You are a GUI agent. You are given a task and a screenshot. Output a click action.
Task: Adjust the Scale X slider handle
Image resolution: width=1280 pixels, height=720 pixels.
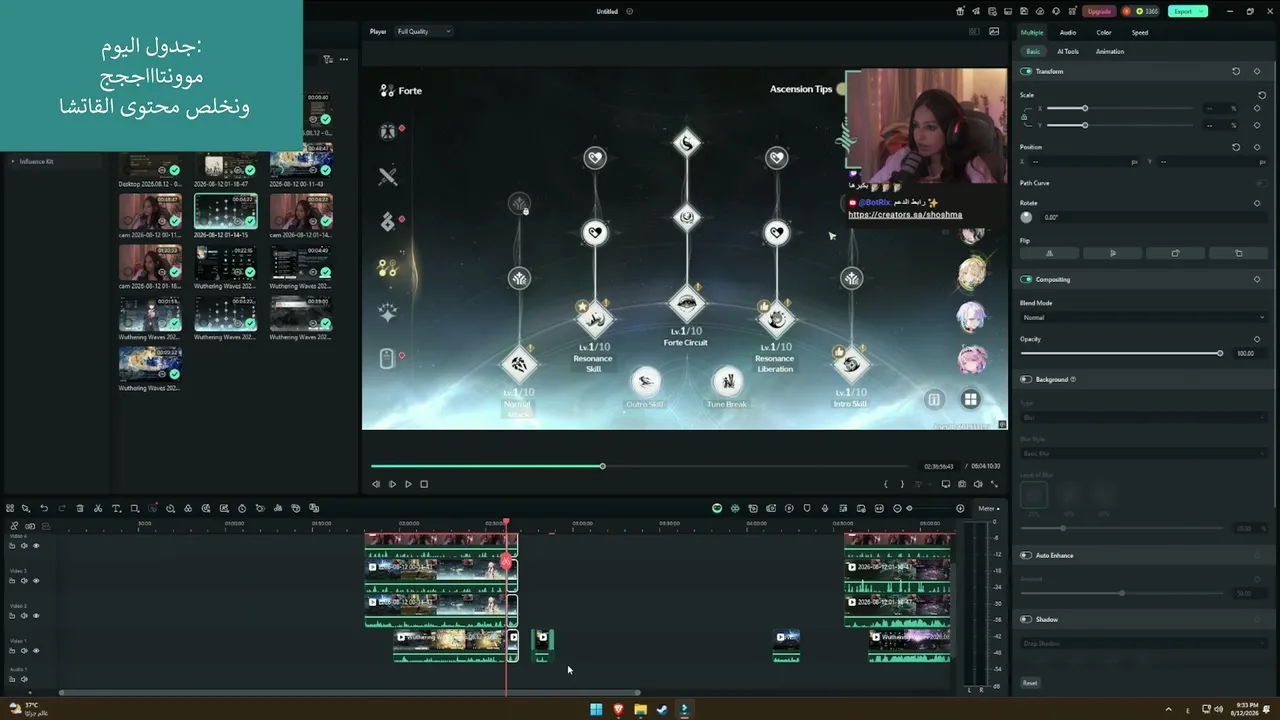1085,108
